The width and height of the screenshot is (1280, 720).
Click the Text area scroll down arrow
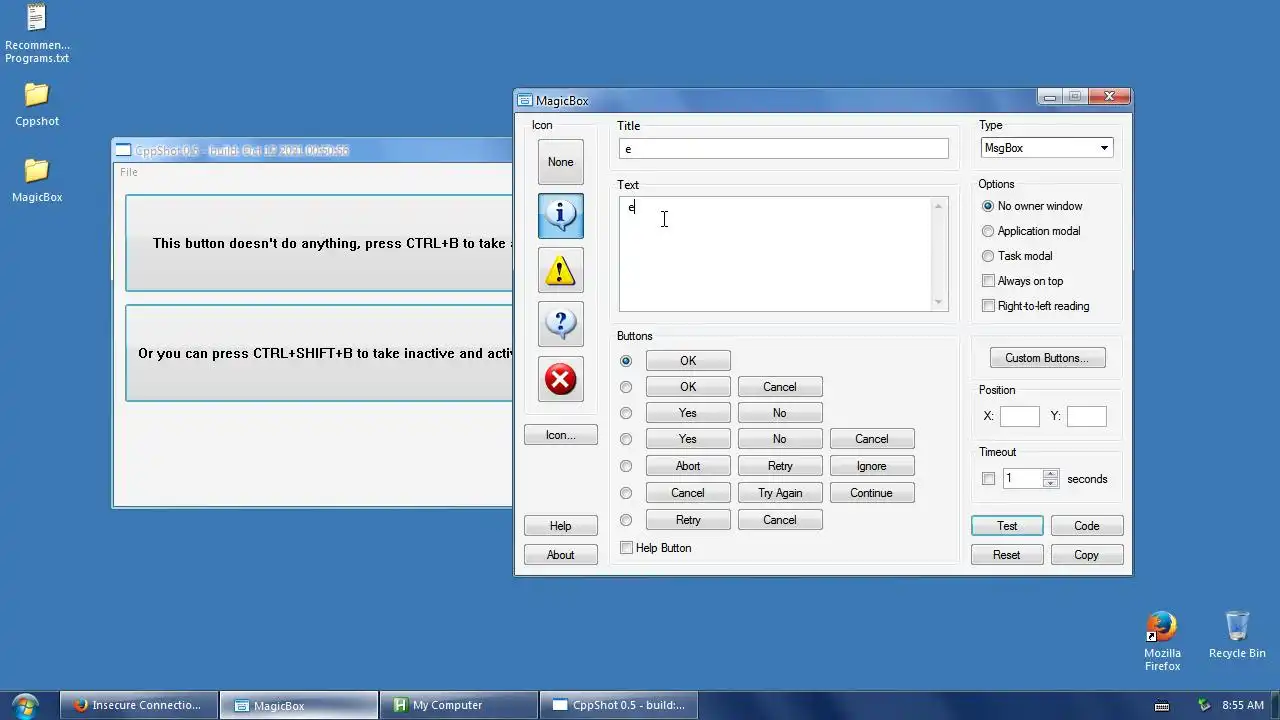[938, 302]
